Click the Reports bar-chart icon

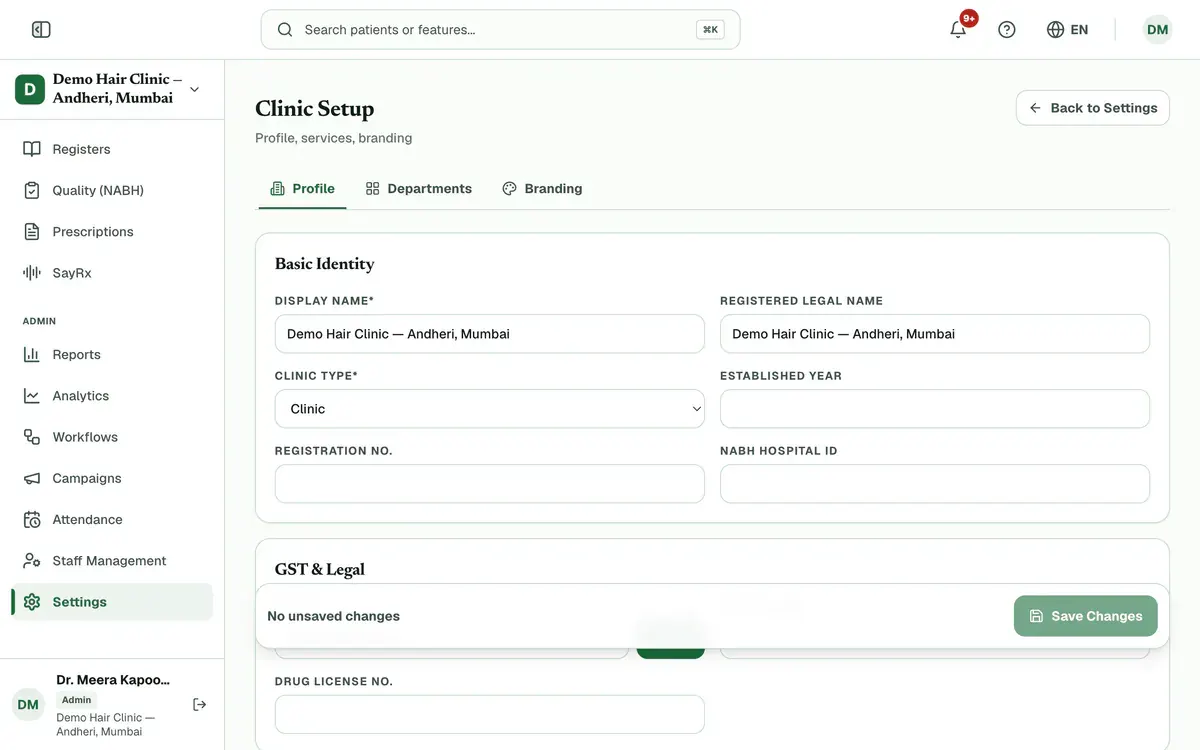click(x=32, y=354)
